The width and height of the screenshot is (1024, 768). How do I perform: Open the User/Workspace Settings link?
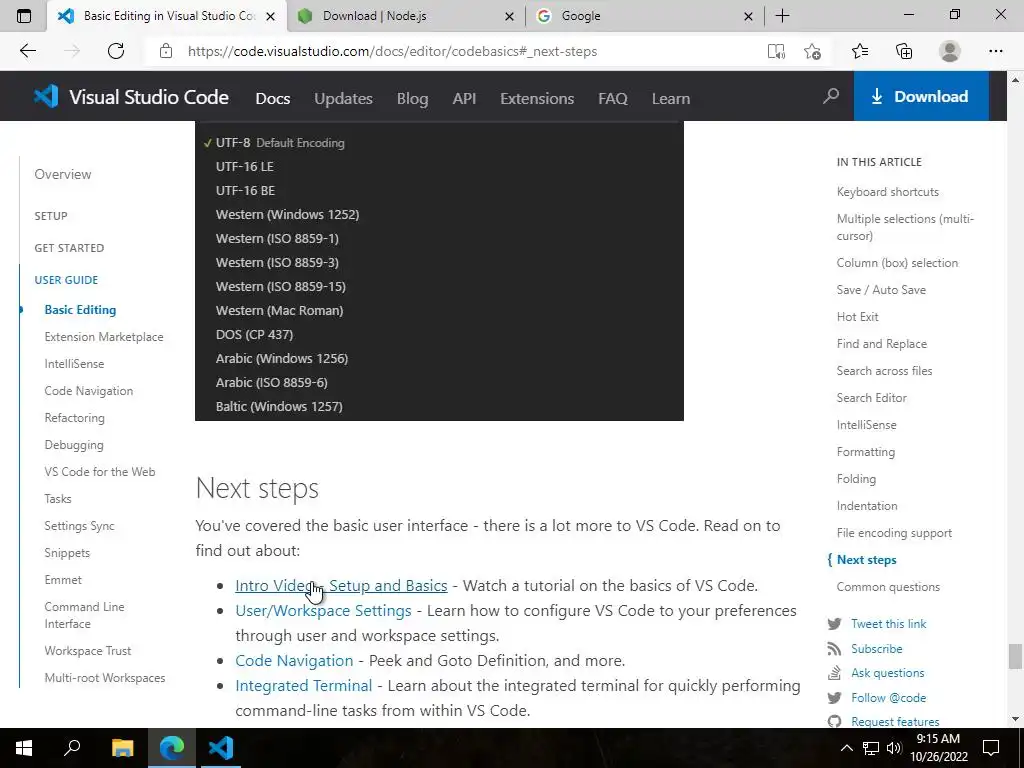pos(323,611)
